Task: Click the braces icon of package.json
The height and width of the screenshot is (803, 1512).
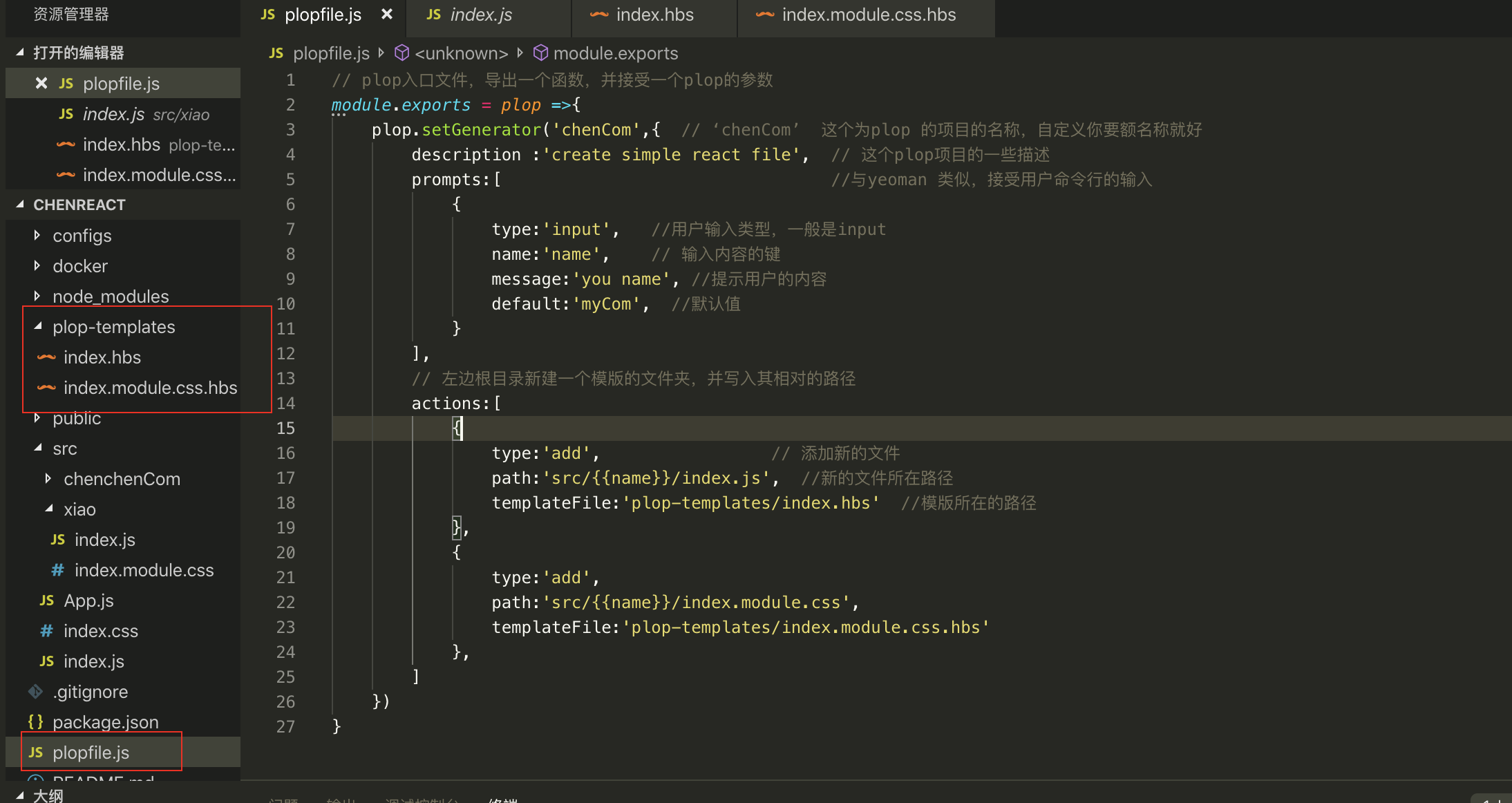Action: [36, 722]
